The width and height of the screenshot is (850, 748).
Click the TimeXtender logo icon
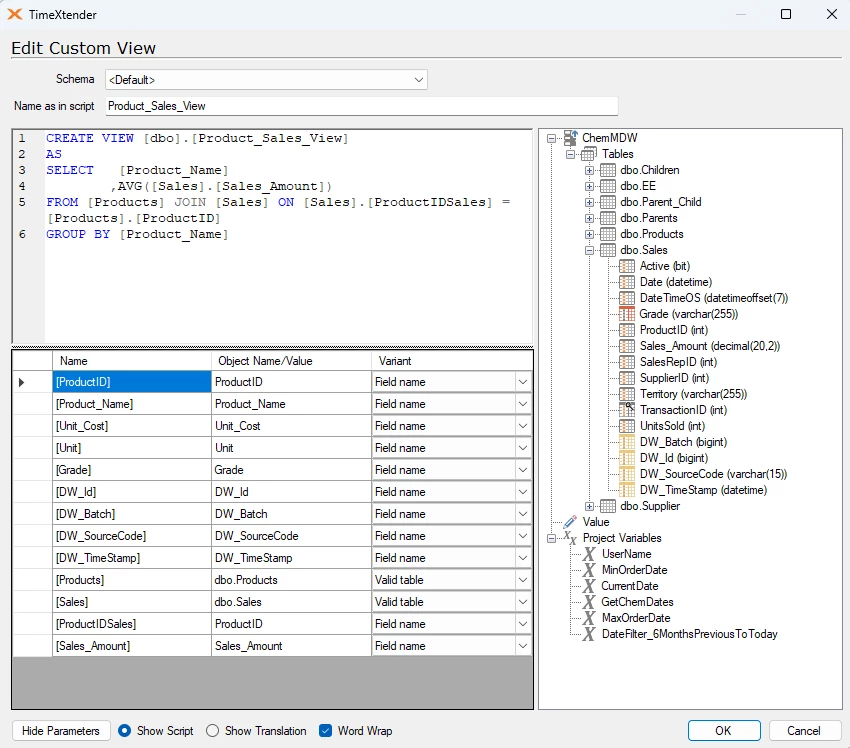pos(15,15)
